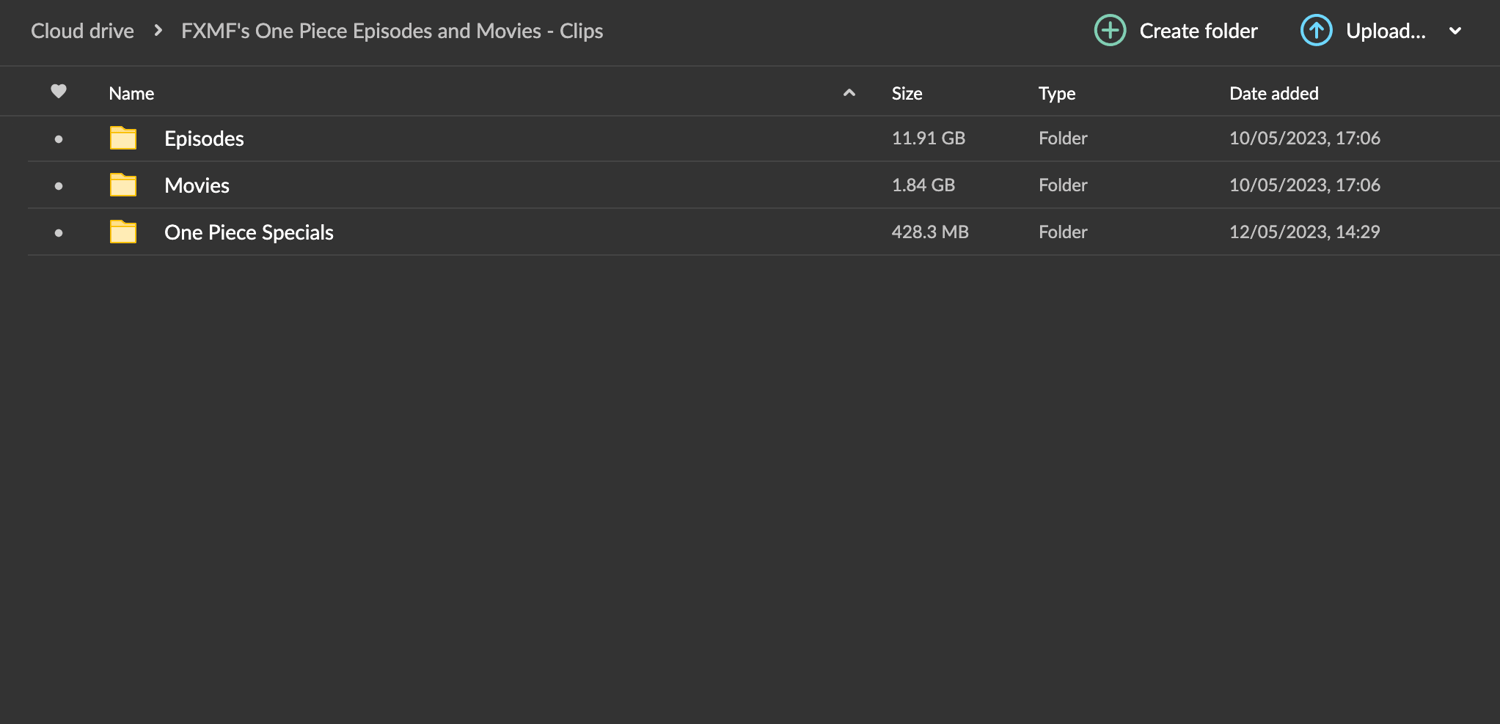Screen dimensions: 1500x724
Task: Click the Upload... button label
Action: point(1386,31)
